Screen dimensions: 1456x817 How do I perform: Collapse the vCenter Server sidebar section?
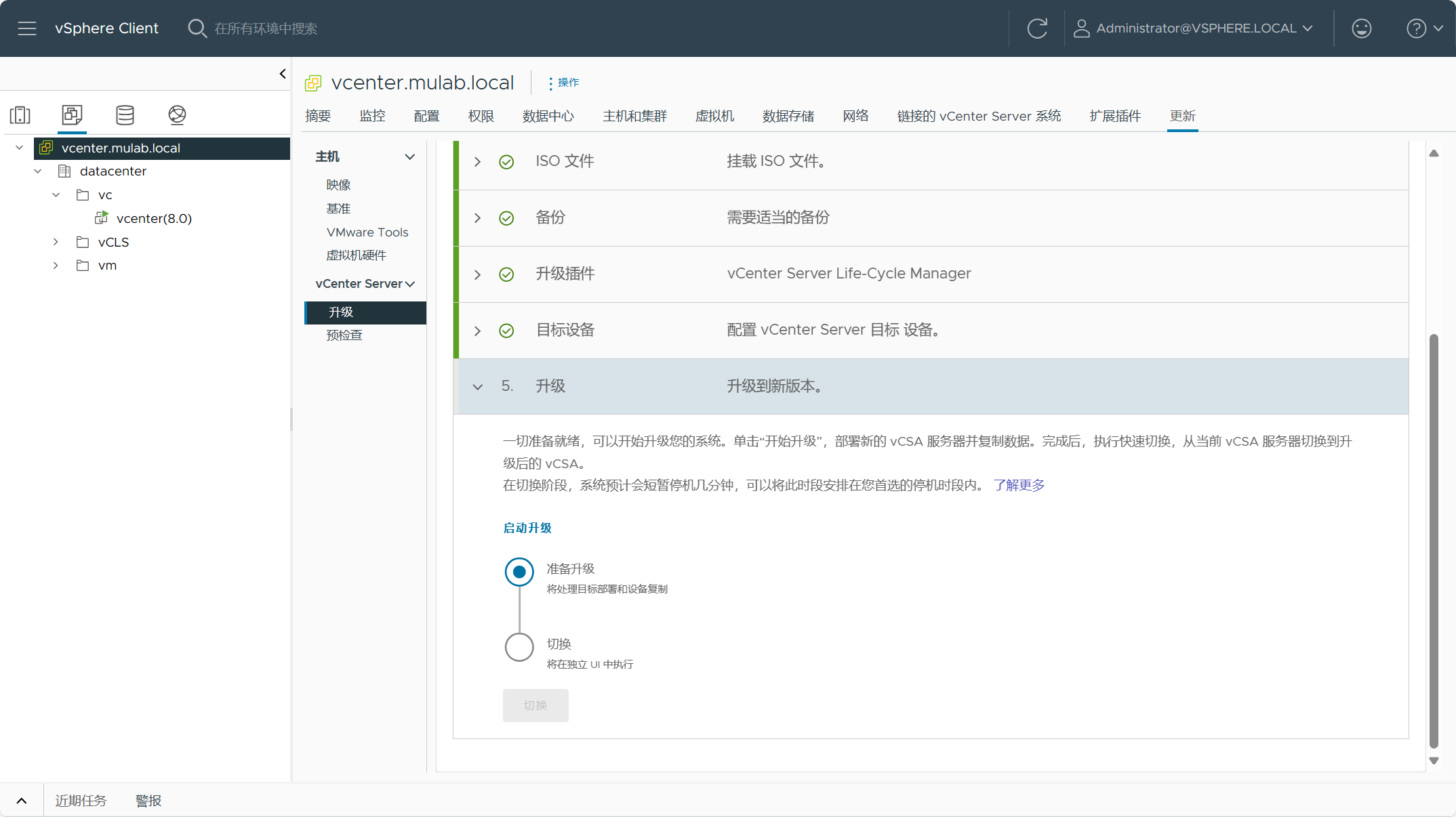coord(410,284)
